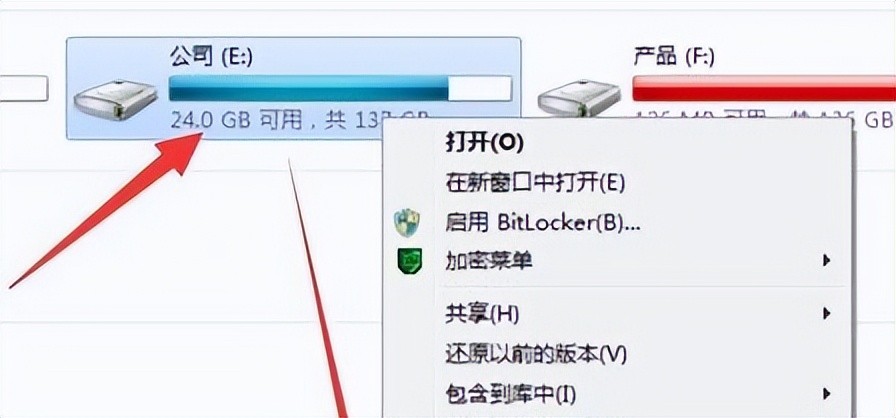
Task: Click the 加密菜单 menu label
Action: (x=489, y=261)
